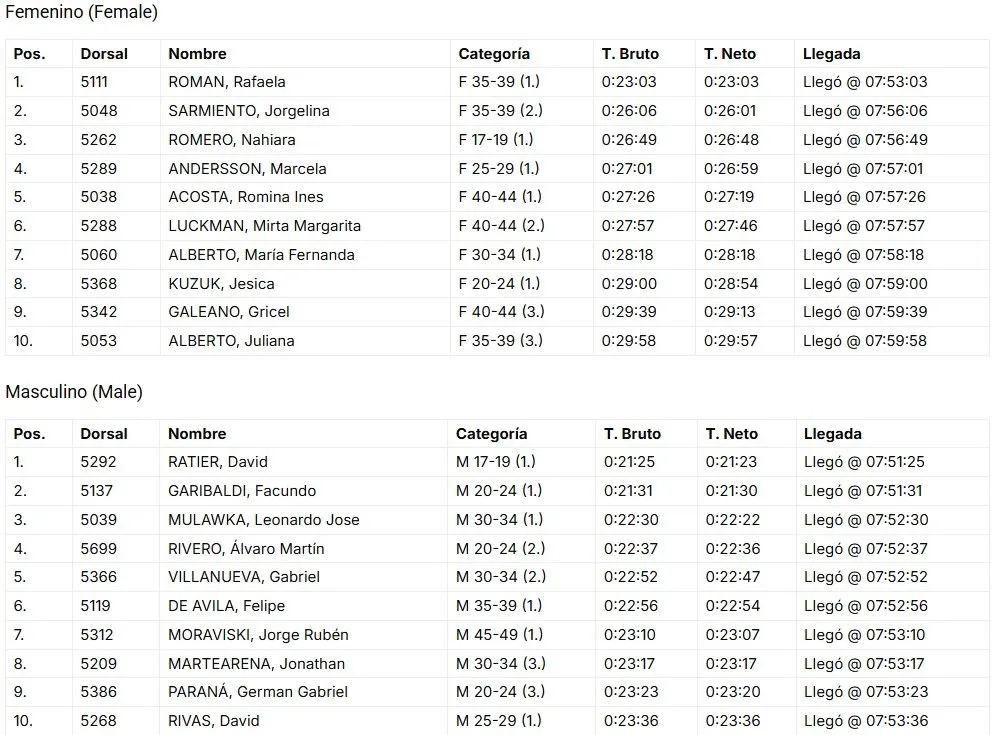Click KUZUK, Jesica name
The width and height of the screenshot is (992, 735).
pos(221,284)
